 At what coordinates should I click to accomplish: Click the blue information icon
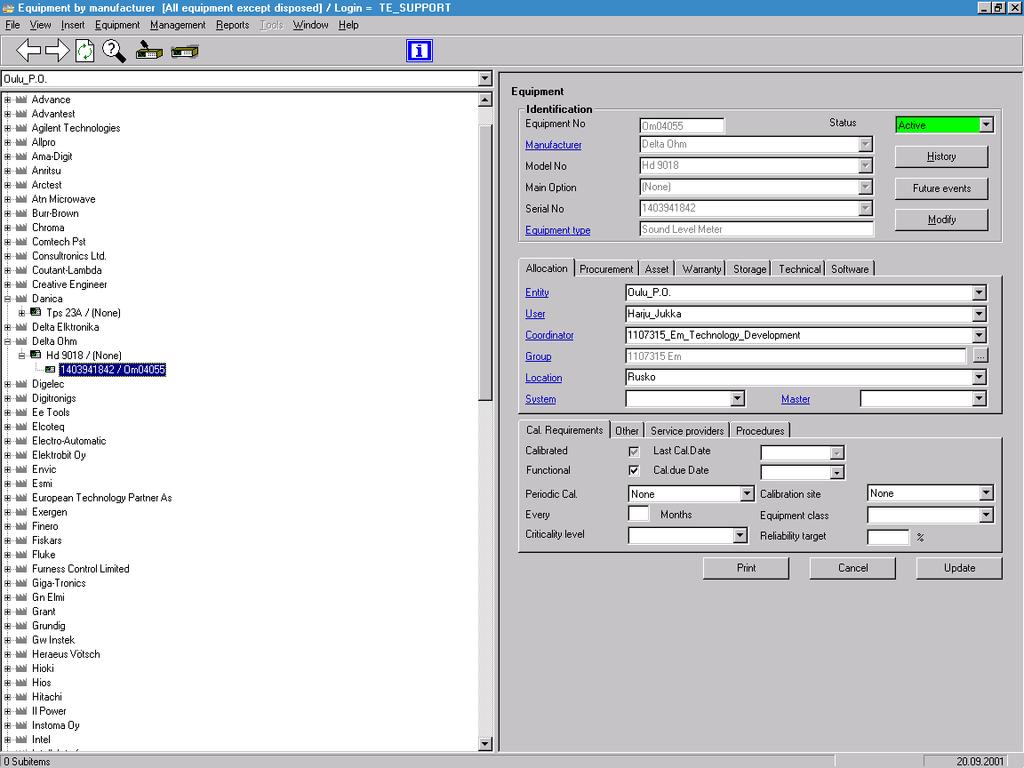[x=419, y=50]
